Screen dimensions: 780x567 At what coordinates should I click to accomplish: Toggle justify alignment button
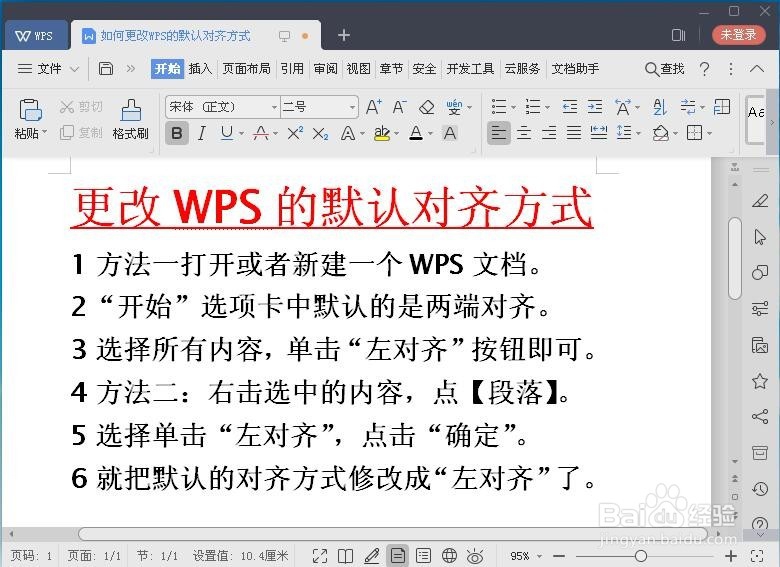click(574, 133)
